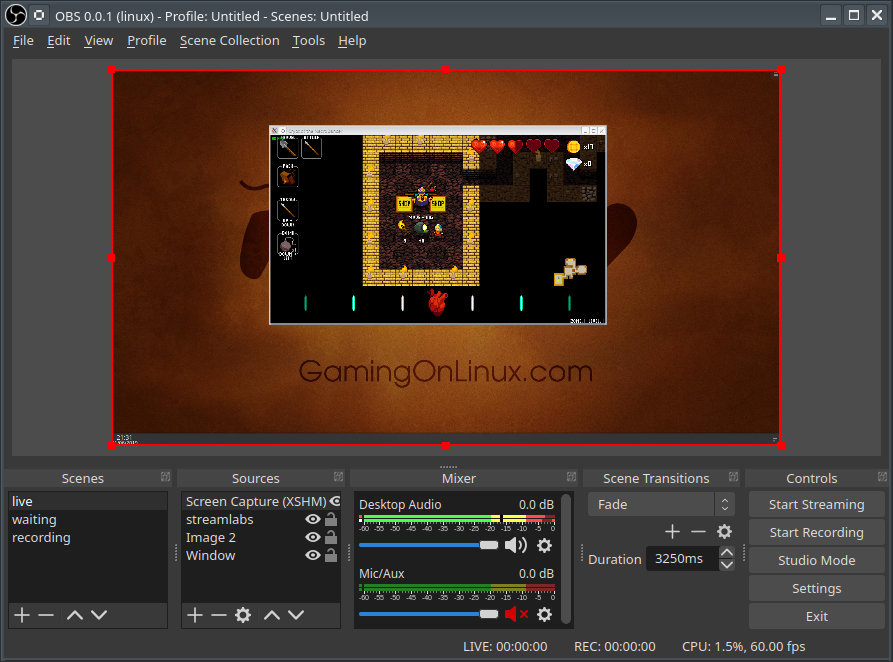This screenshot has width=893, height=662.
Task: Click the top-left red resize handle in preview
Action: 111,69
